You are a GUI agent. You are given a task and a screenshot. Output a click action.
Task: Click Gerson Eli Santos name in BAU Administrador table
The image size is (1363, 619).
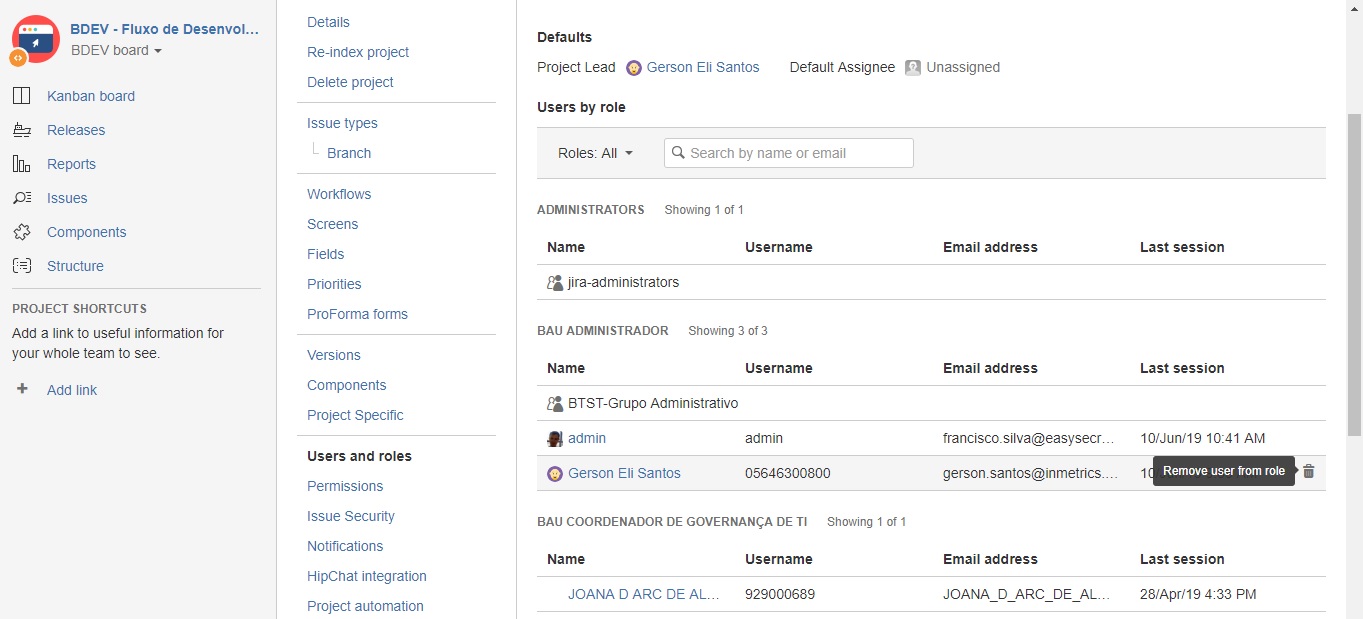coord(624,473)
